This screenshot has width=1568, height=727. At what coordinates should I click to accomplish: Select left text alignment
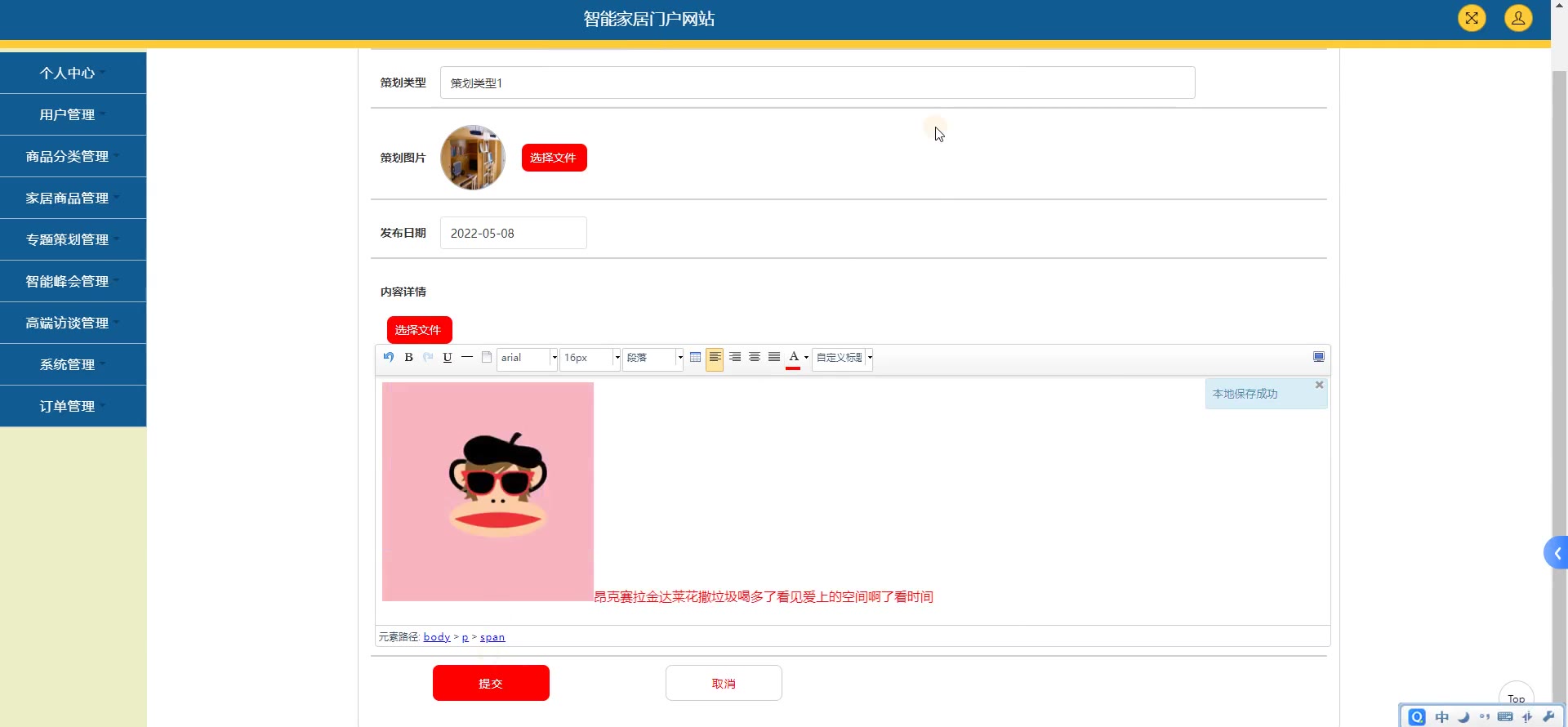(x=715, y=358)
